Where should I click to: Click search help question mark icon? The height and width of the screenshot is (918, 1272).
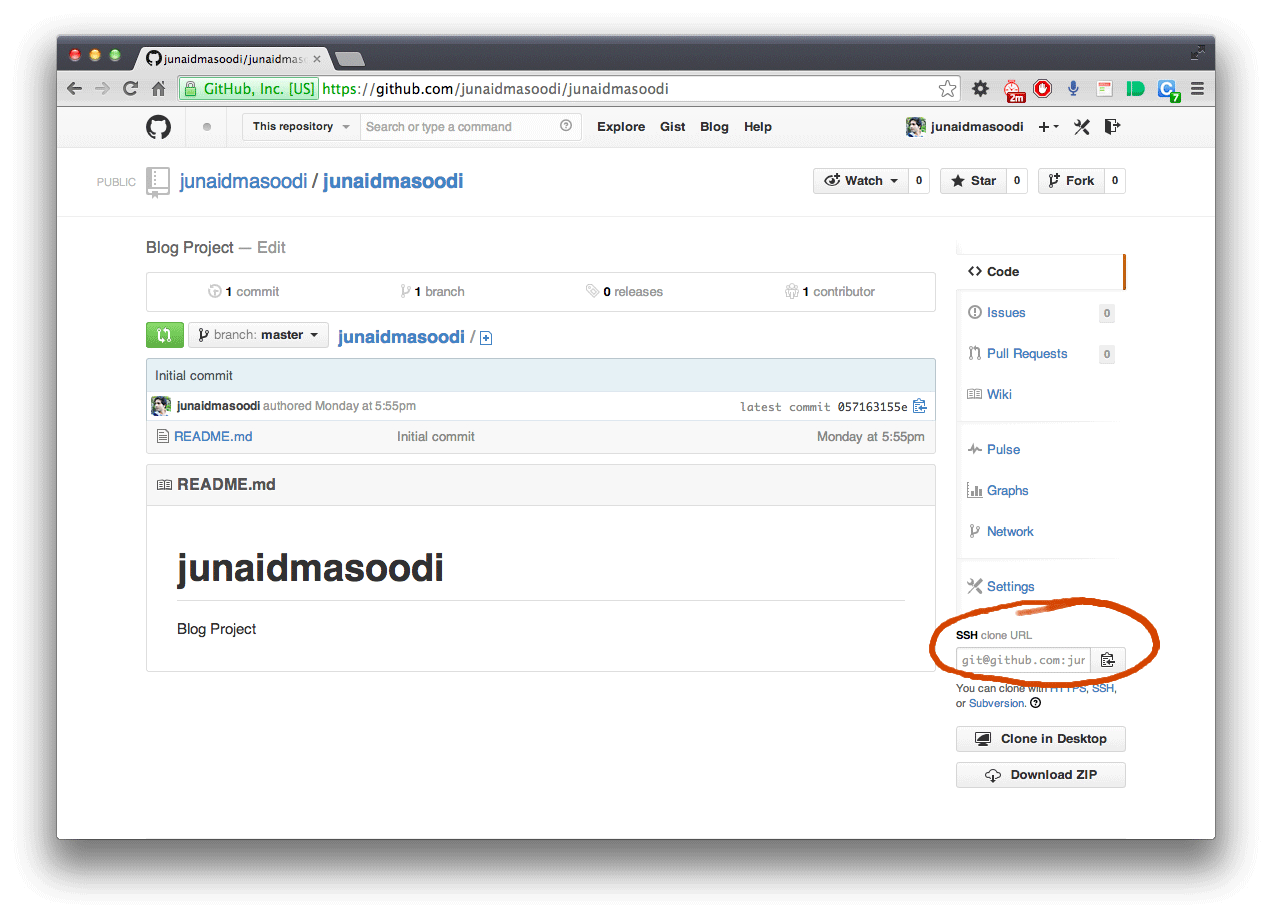point(566,126)
